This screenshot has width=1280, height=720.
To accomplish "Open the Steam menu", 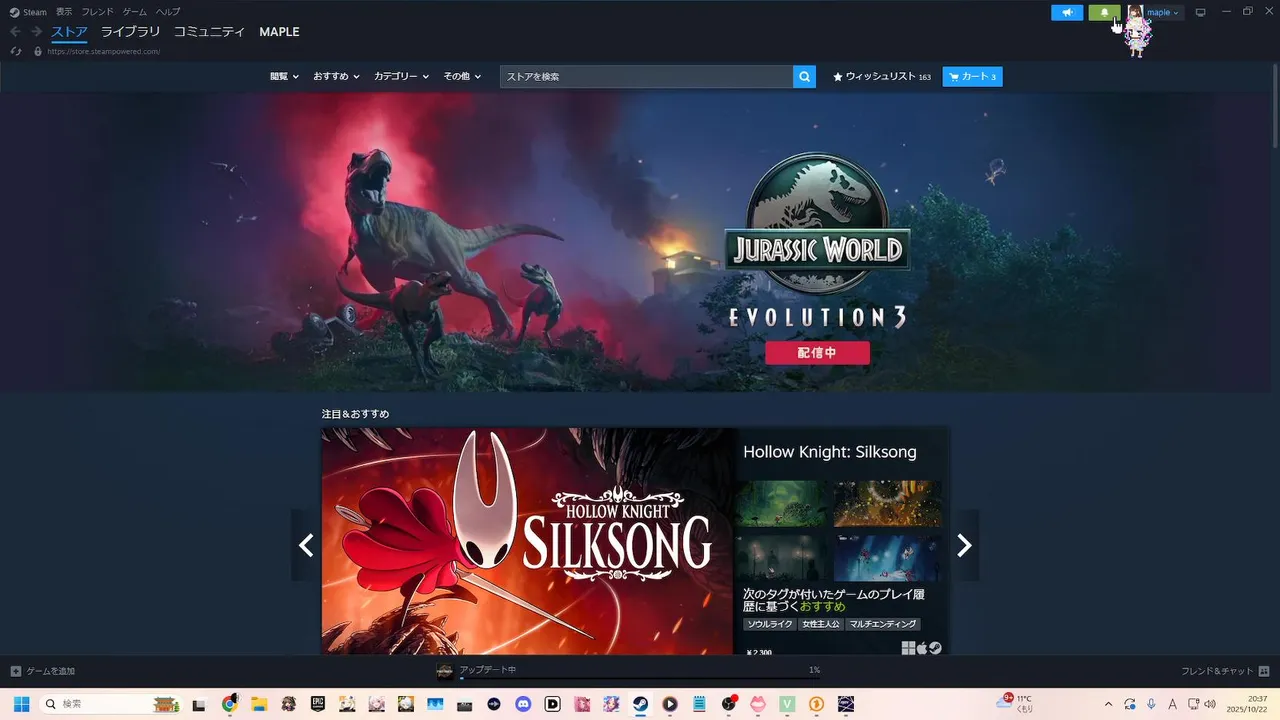I will [x=35, y=12].
